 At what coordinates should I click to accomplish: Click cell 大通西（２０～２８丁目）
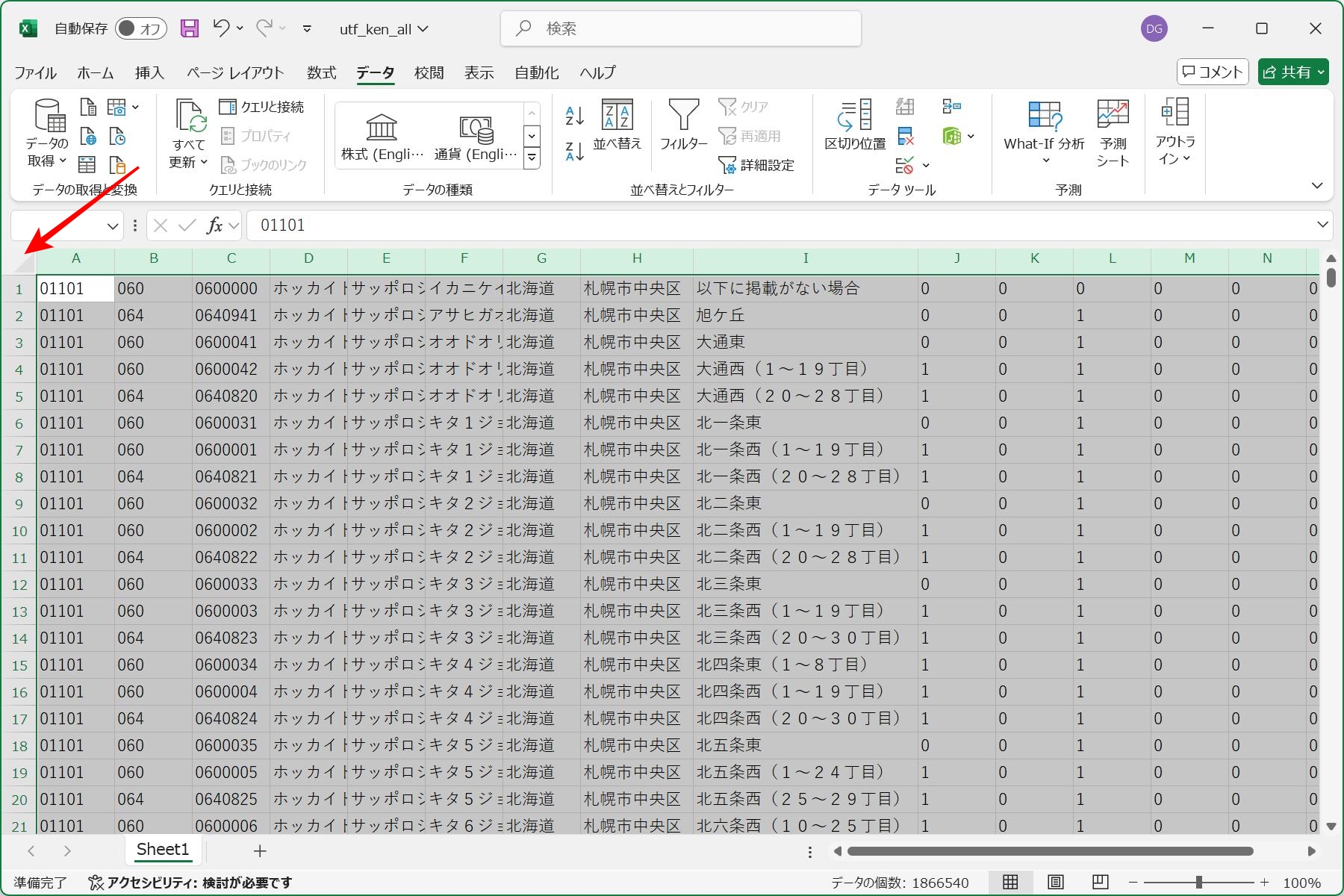pos(806,396)
